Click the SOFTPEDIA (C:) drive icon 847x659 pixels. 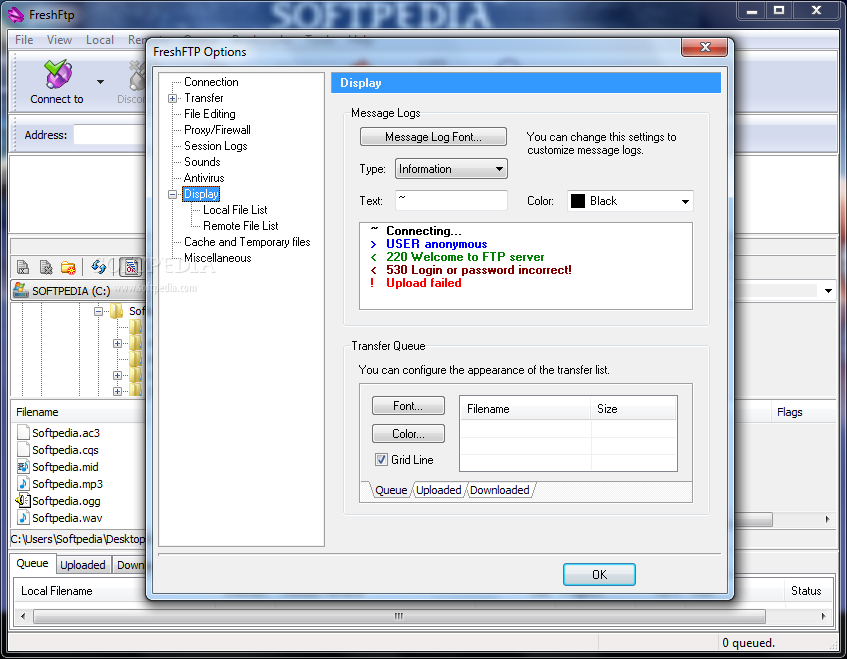(21, 290)
